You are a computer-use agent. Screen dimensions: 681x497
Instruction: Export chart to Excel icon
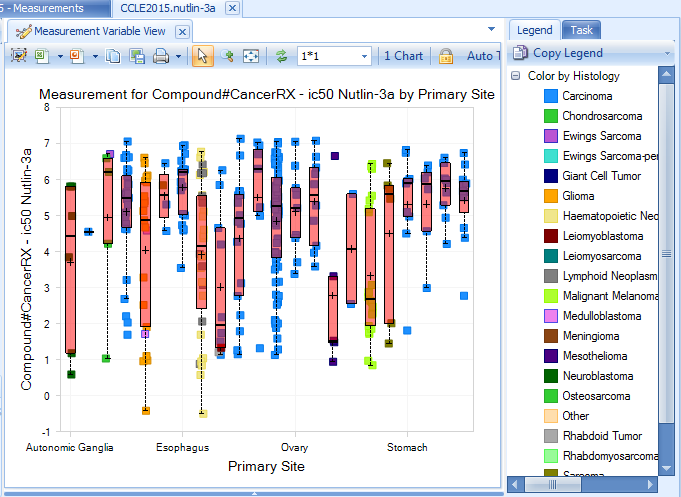42,56
